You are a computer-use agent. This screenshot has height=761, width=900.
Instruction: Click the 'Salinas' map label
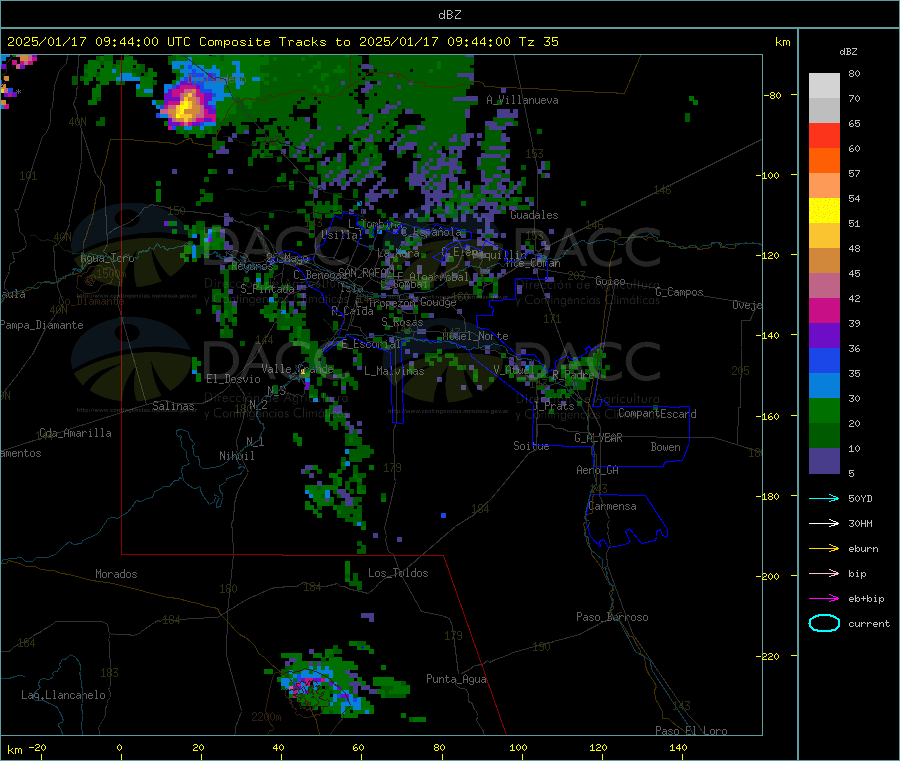tap(173, 406)
